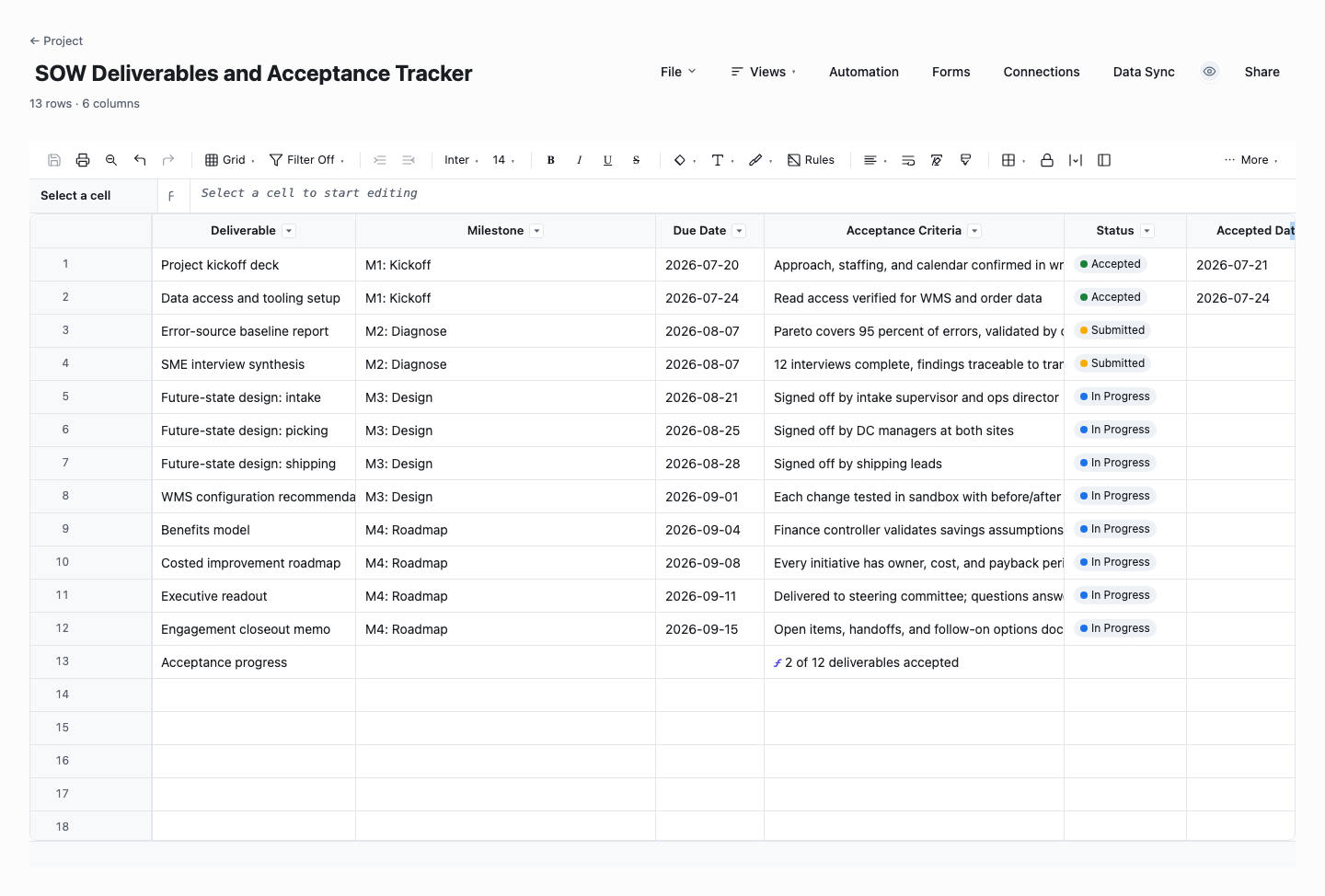
Task: Select the Executive readout cell
Action: pos(254,596)
